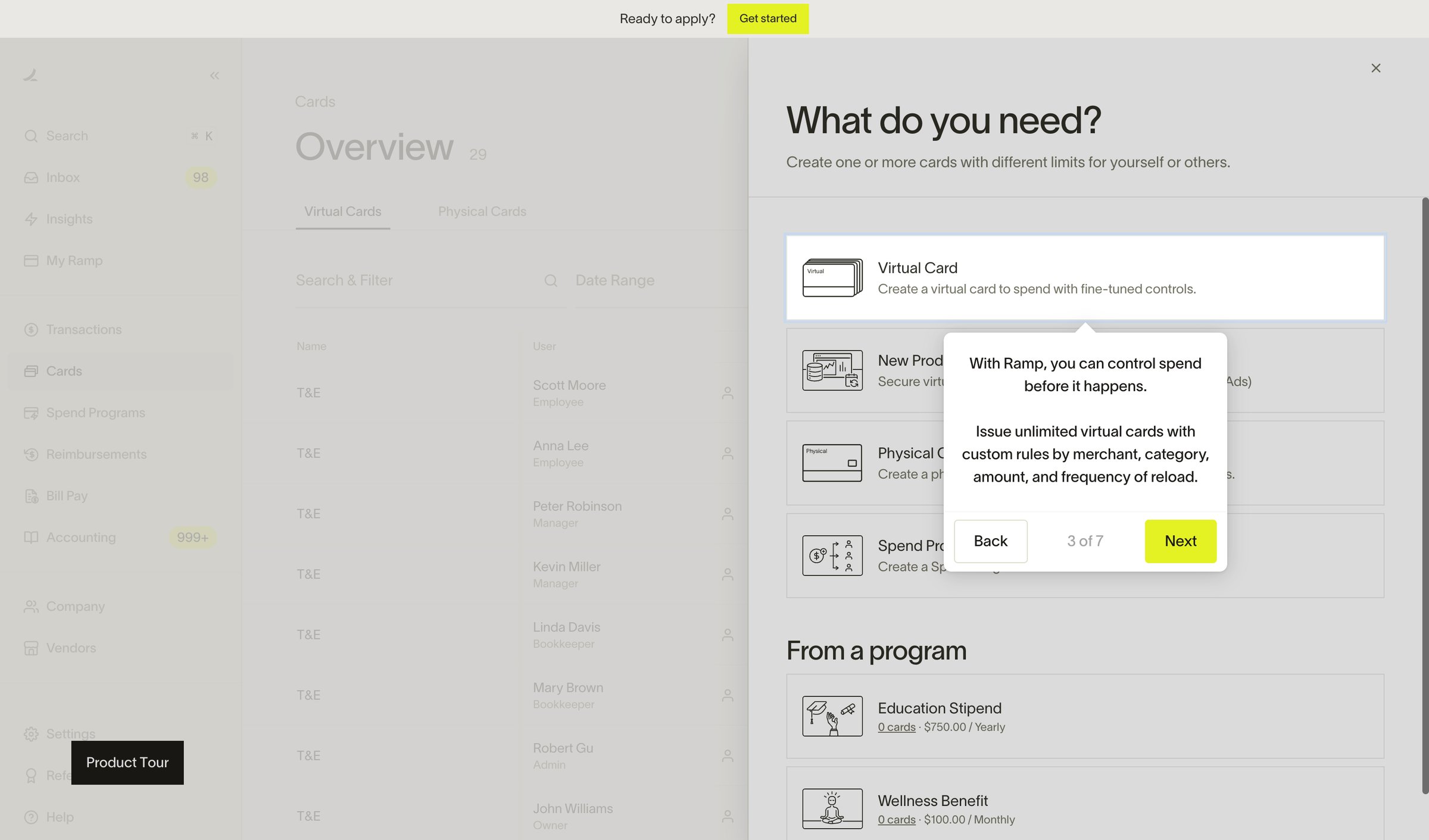Switch to the Virtual Cards tab
1429x840 pixels.
pyautogui.click(x=343, y=211)
